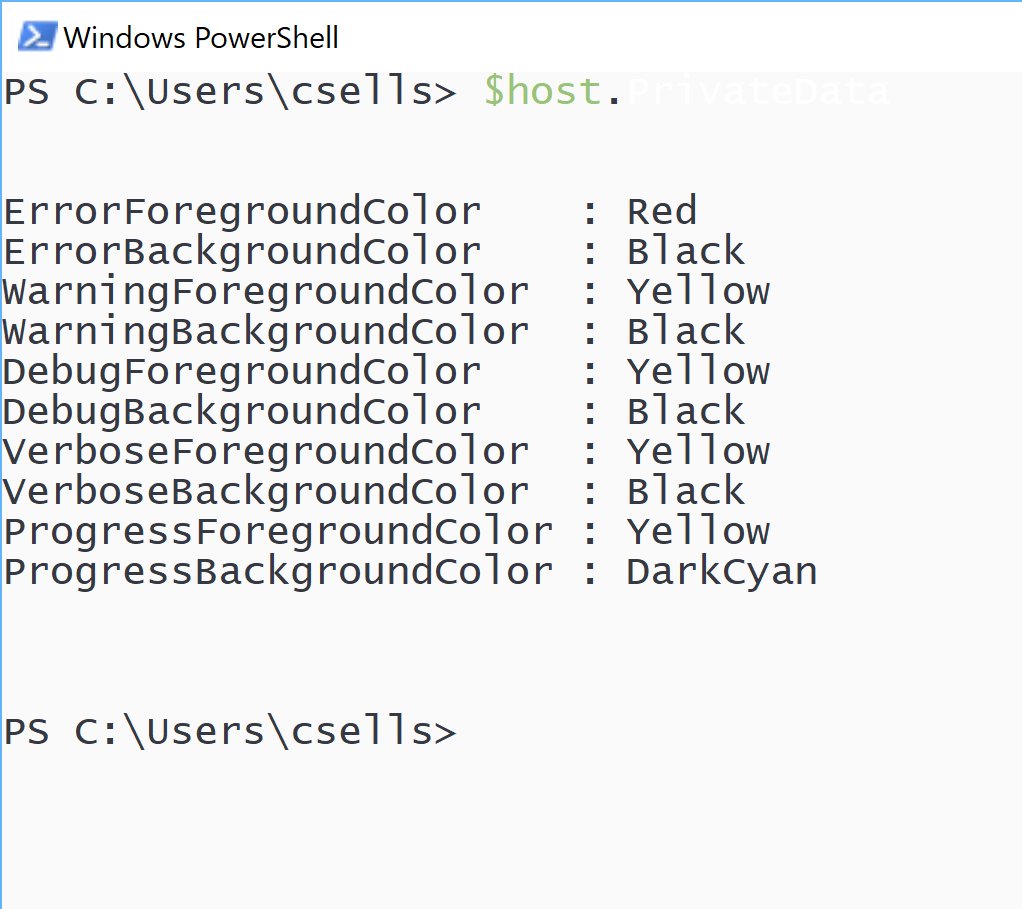The height and width of the screenshot is (909, 1022).
Task: Click the VerboseBackgroundColor property name
Action: (x=266, y=493)
